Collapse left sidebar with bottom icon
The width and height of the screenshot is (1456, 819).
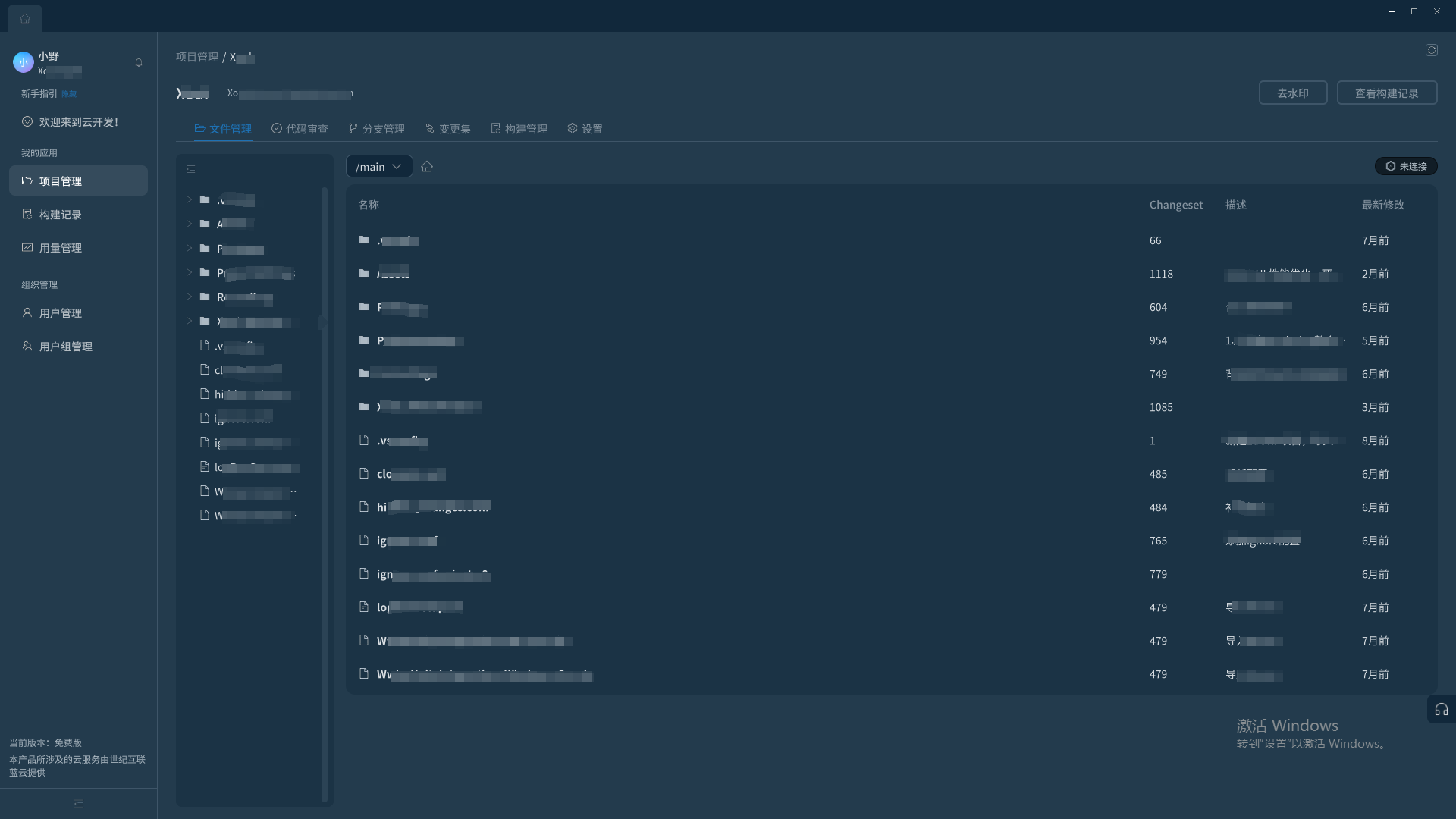(79, 804)
